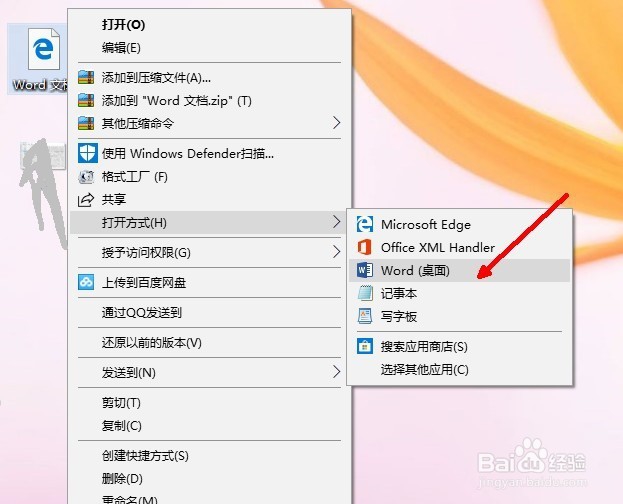This screenshot has height=504, width=623.
Task: Click the share icon beside 共享
Action: click(x=86, y=200)
